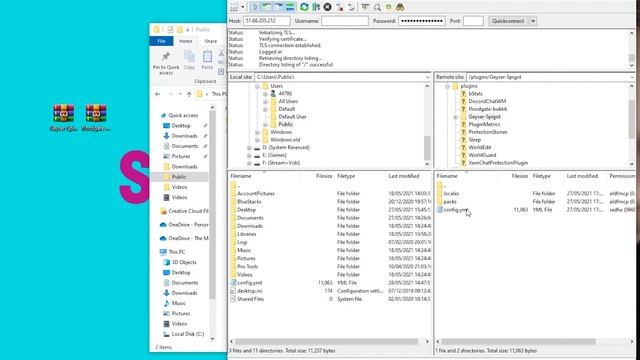Screen dimensions: 640x360
Task: Select floodgate-bukkit in the remote tree
Action: point(487,109)
